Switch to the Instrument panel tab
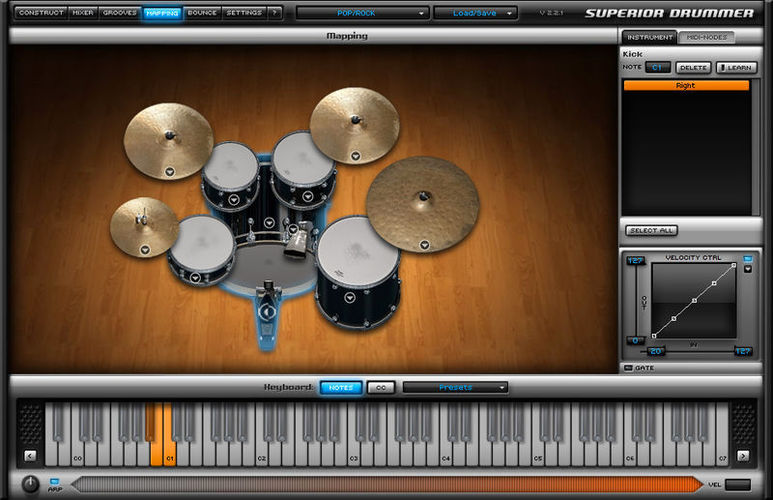 649,37
